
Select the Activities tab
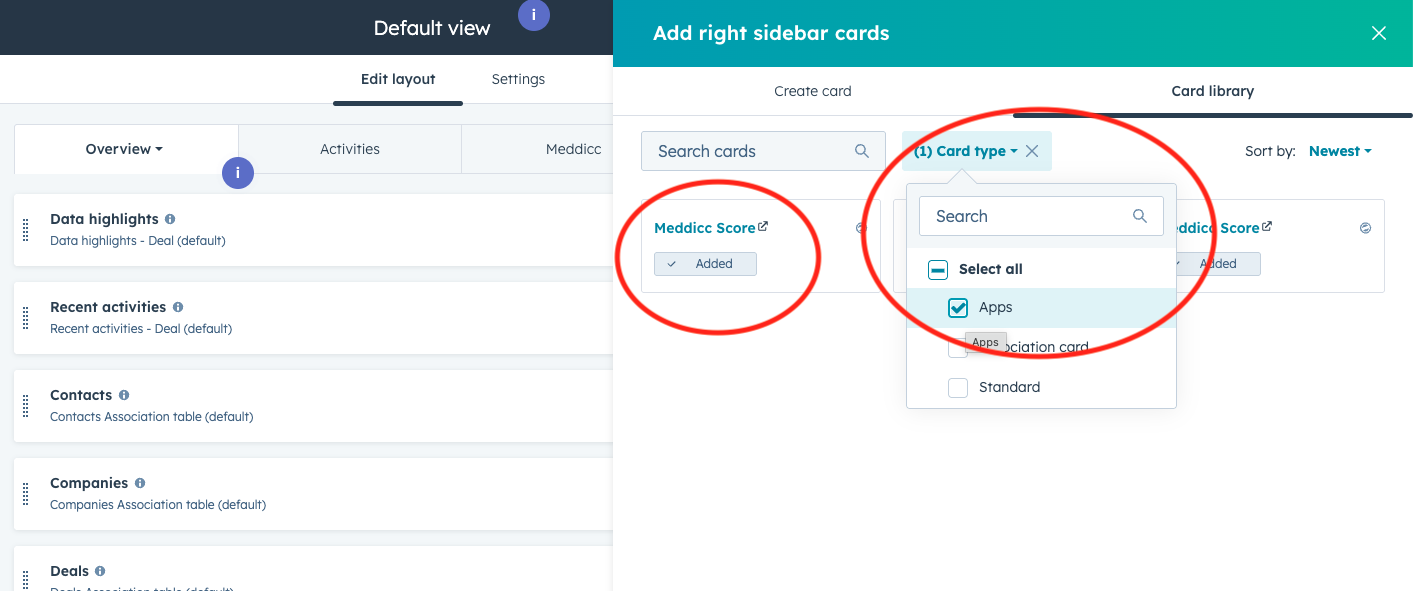pos(349,148)
